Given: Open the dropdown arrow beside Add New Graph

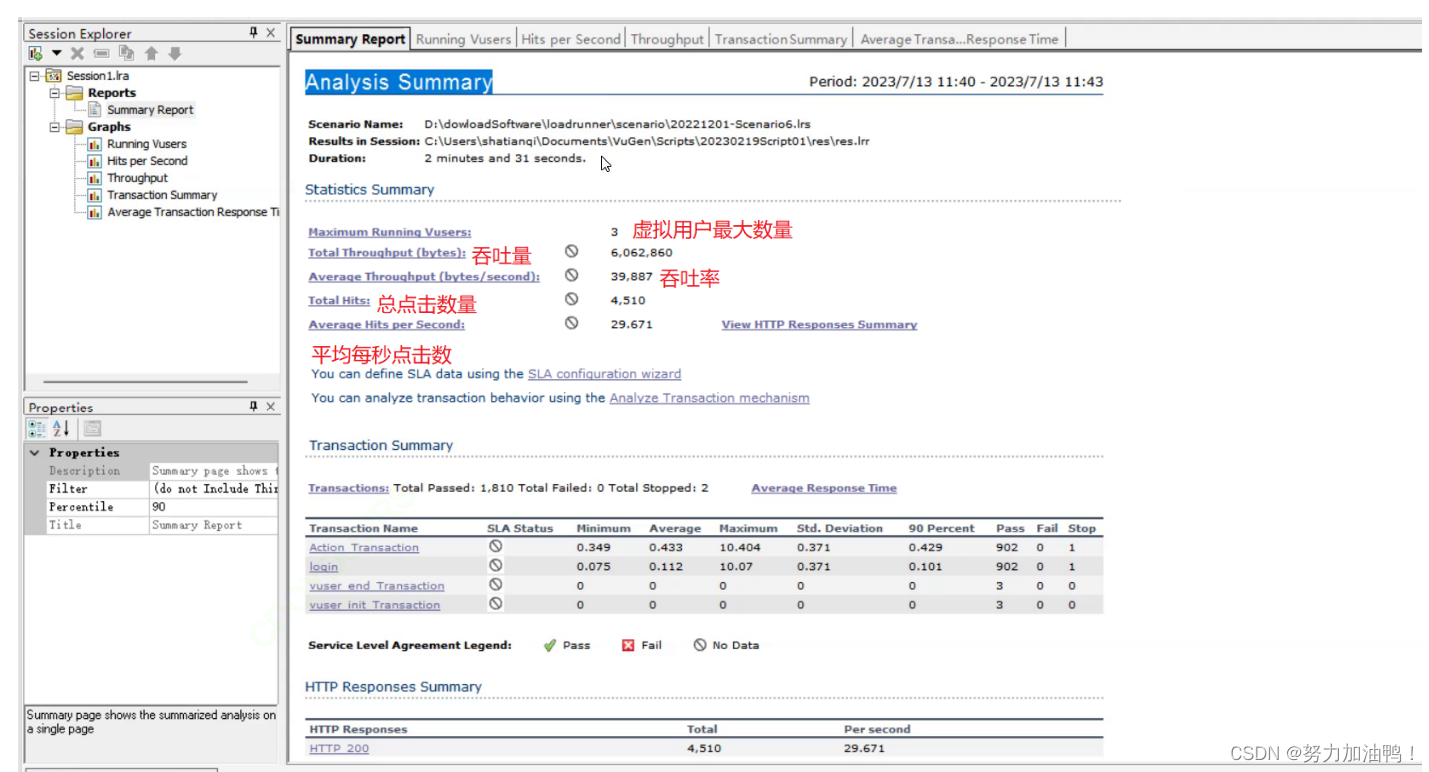Looking at the screenshot, I should pos(56,53).
